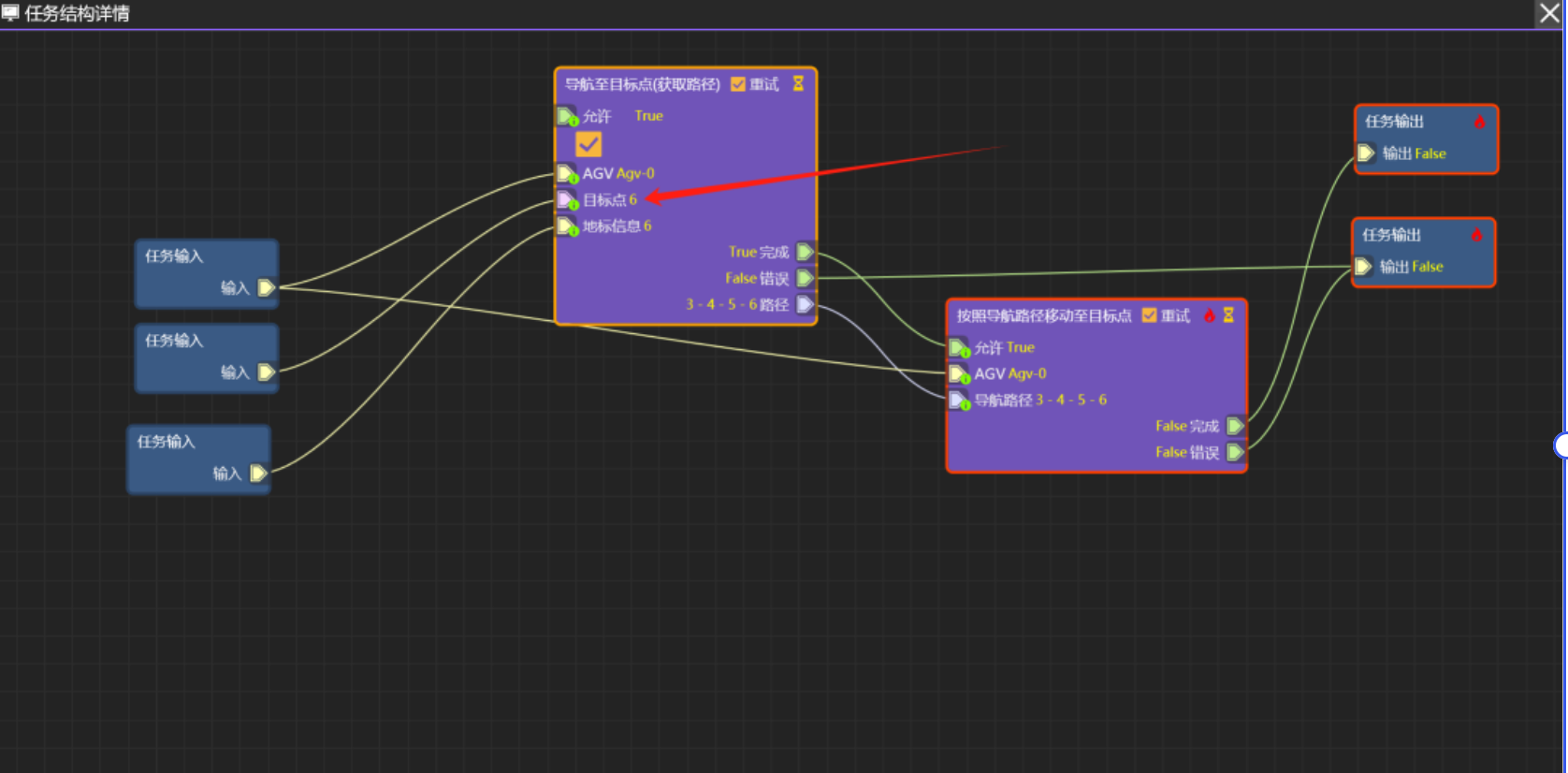Select 任务输入 node title wired to 目标点
The width and height of the screenshot is (1568, 773).
point(174,340)
